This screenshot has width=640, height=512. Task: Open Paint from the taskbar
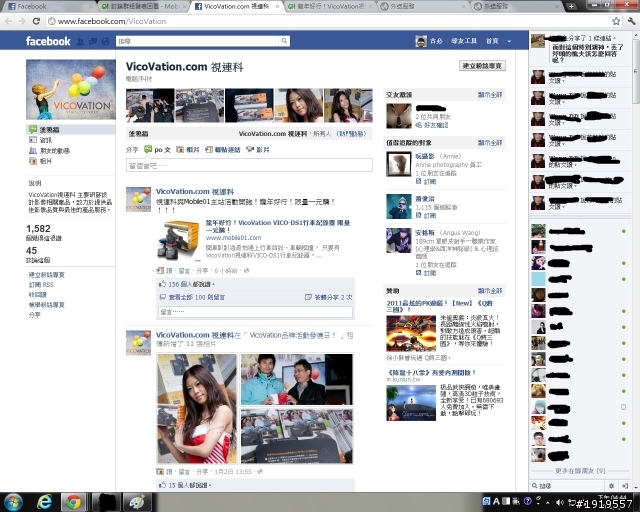[x=136, y=502]
